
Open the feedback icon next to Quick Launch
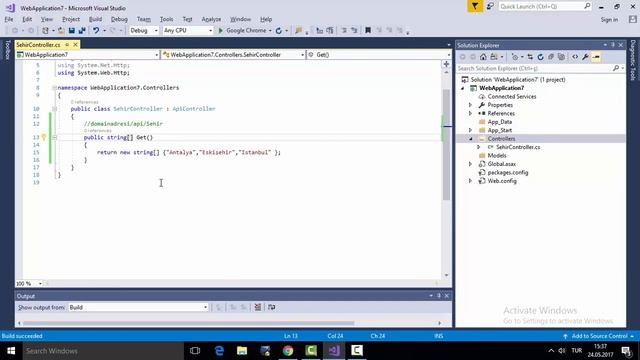point(490,6)
